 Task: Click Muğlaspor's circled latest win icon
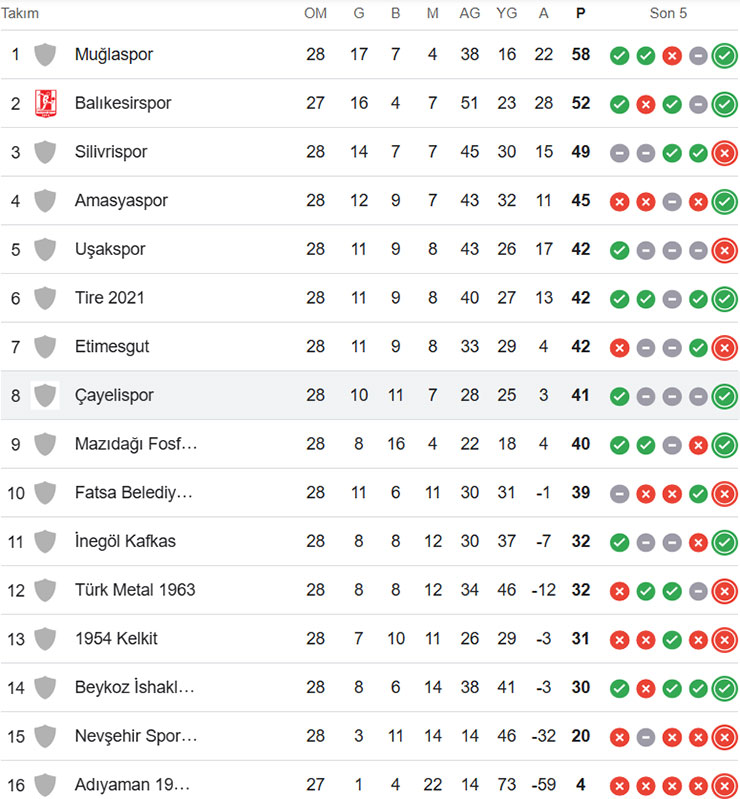(x=724, y=55)
